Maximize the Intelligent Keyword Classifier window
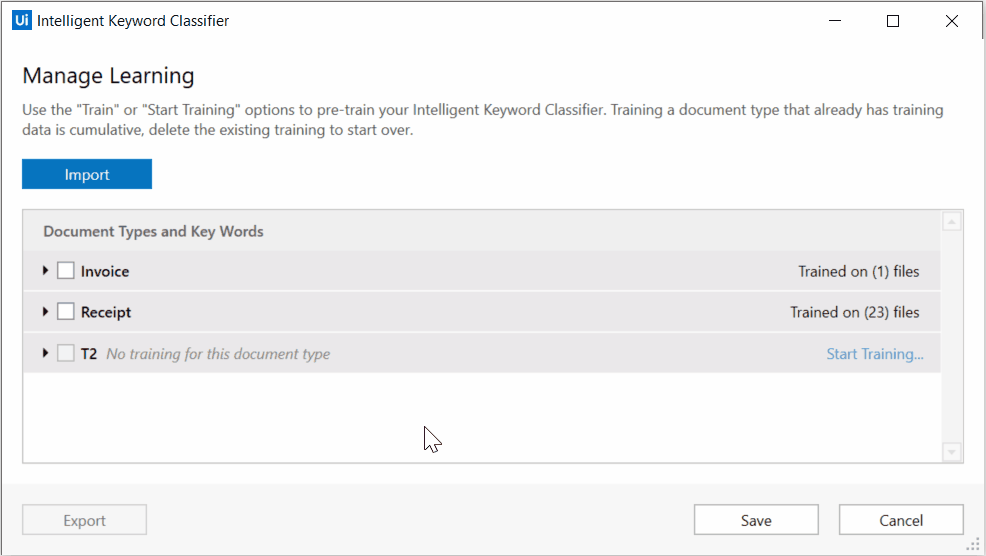Image resolution: width=986 pixels, height=556 pixels. 892,21
